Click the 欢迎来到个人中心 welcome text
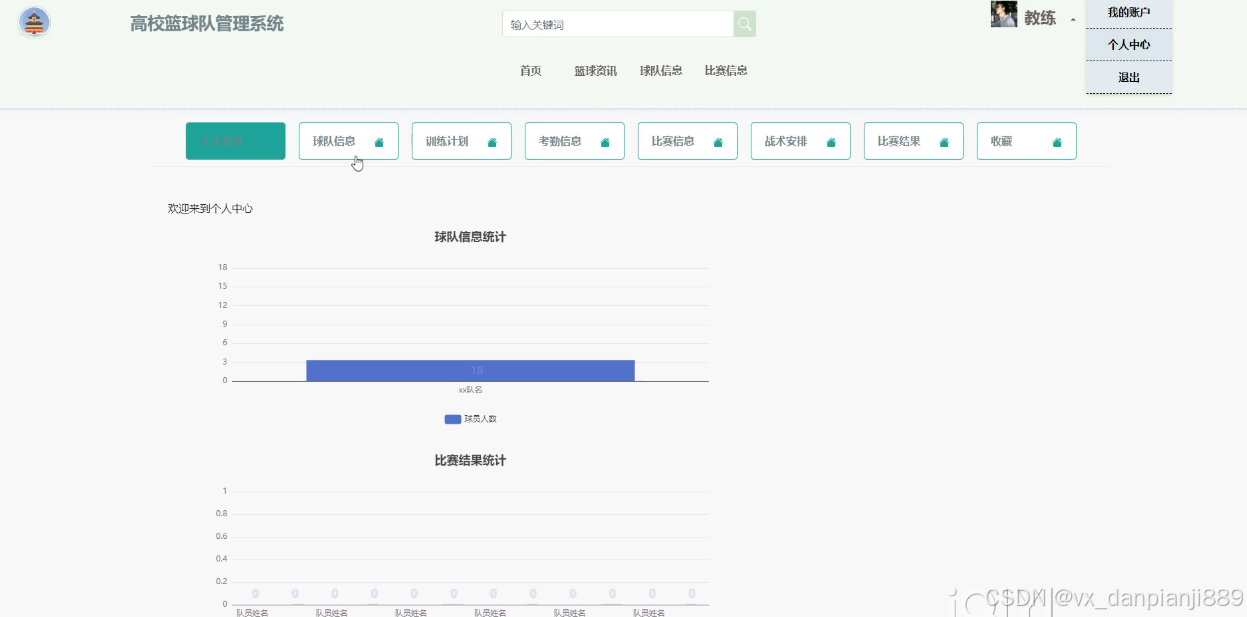This screenshot has height=617, width=1247. pyautogui.click(x=210, y=209)
